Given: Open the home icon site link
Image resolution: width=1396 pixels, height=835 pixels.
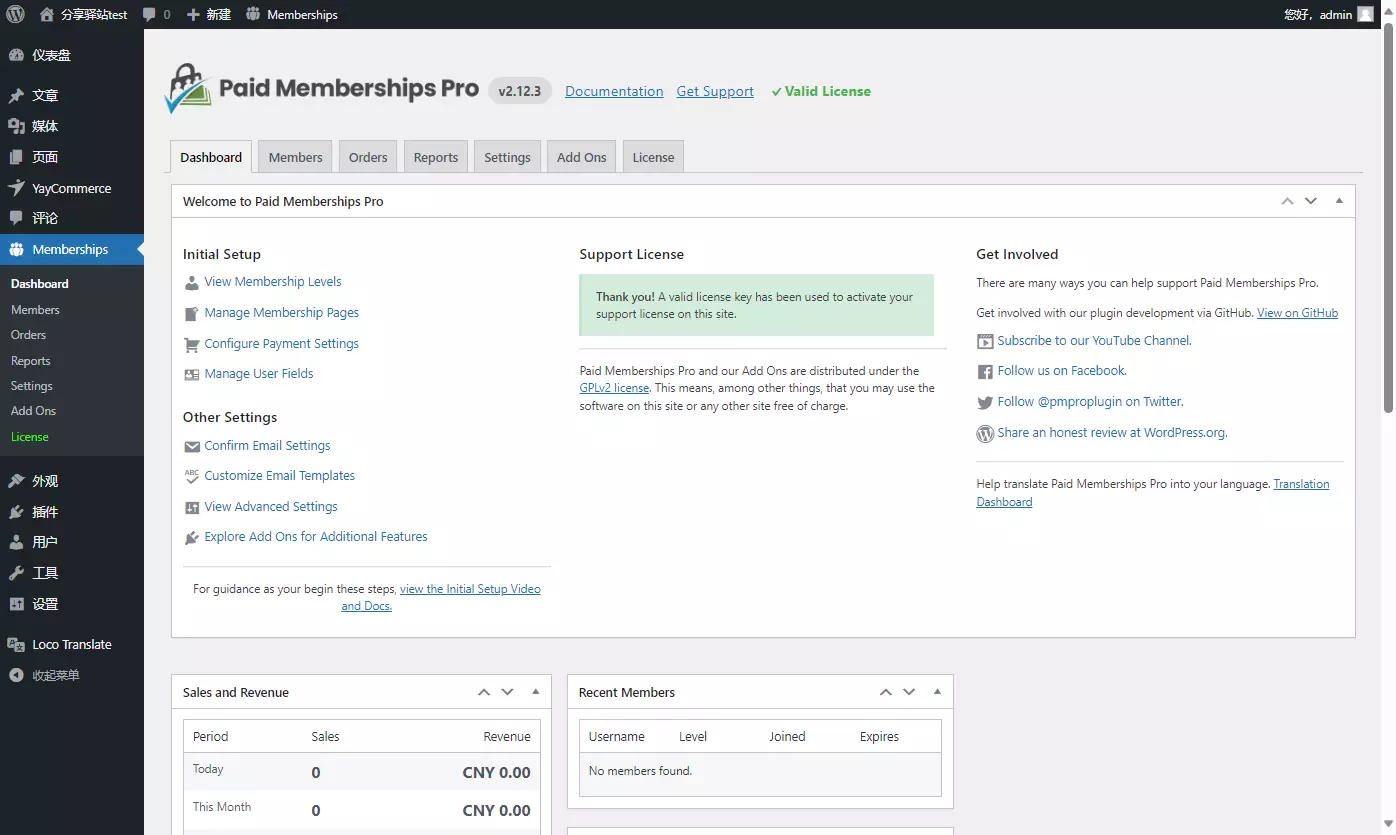Looking at the screenshot, I should (47, 14).
